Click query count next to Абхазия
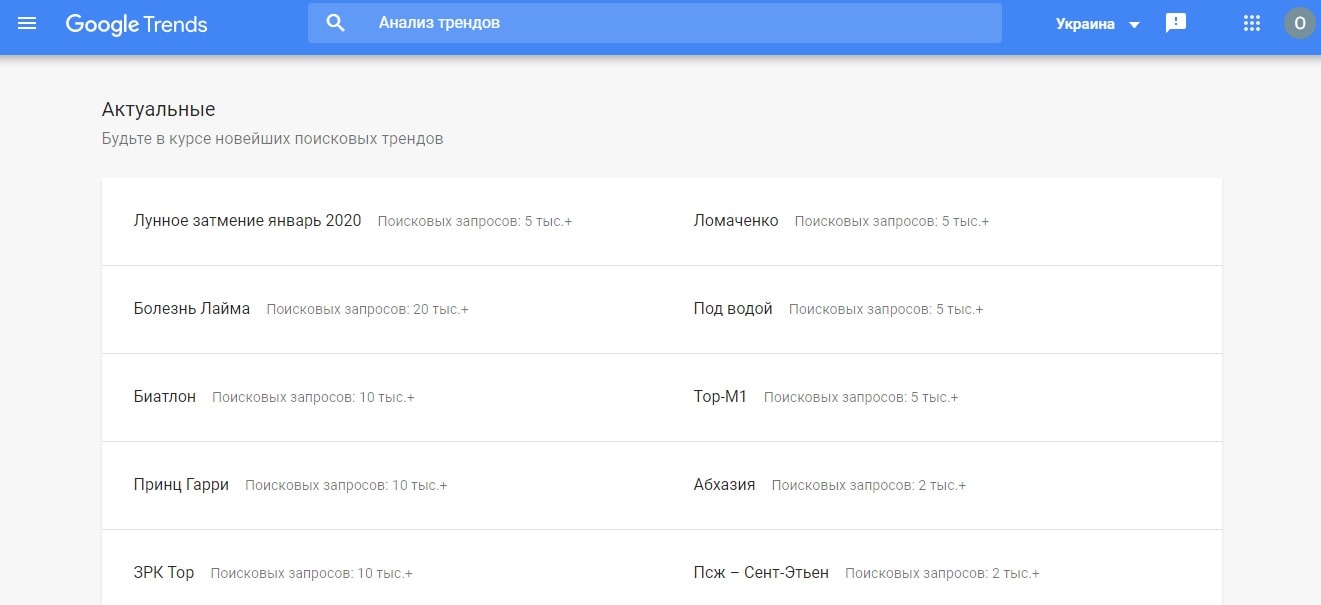Screen dimensions: 1321x605 pyautogui.click(x=869, y=486)
